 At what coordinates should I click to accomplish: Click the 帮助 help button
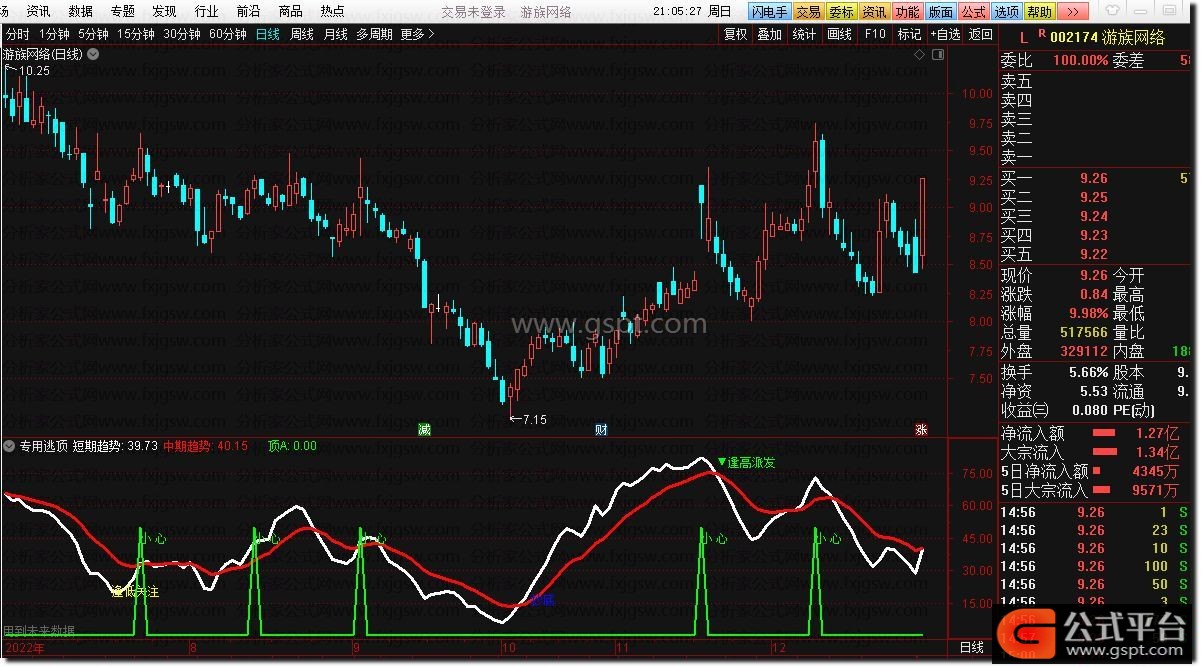coord(1039,12)
